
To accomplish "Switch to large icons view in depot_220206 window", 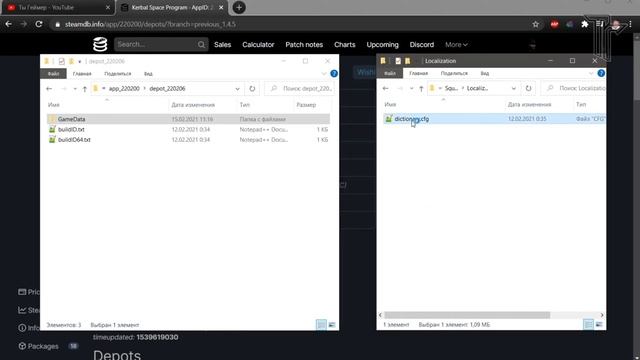I will click(x=332, y=324).
